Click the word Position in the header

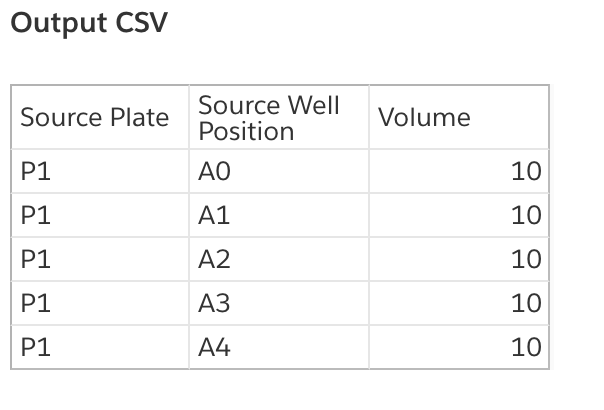coord(246,131)
